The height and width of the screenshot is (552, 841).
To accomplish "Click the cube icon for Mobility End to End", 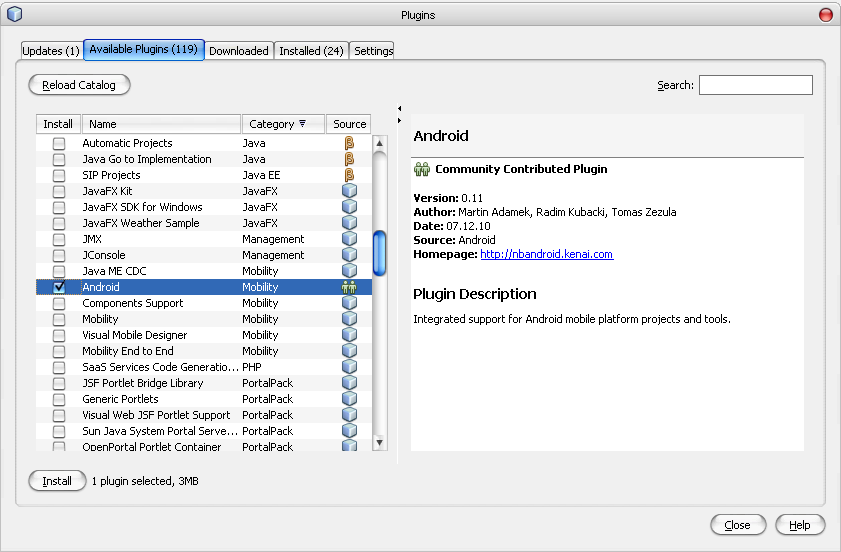I will (x=349, y=351).
